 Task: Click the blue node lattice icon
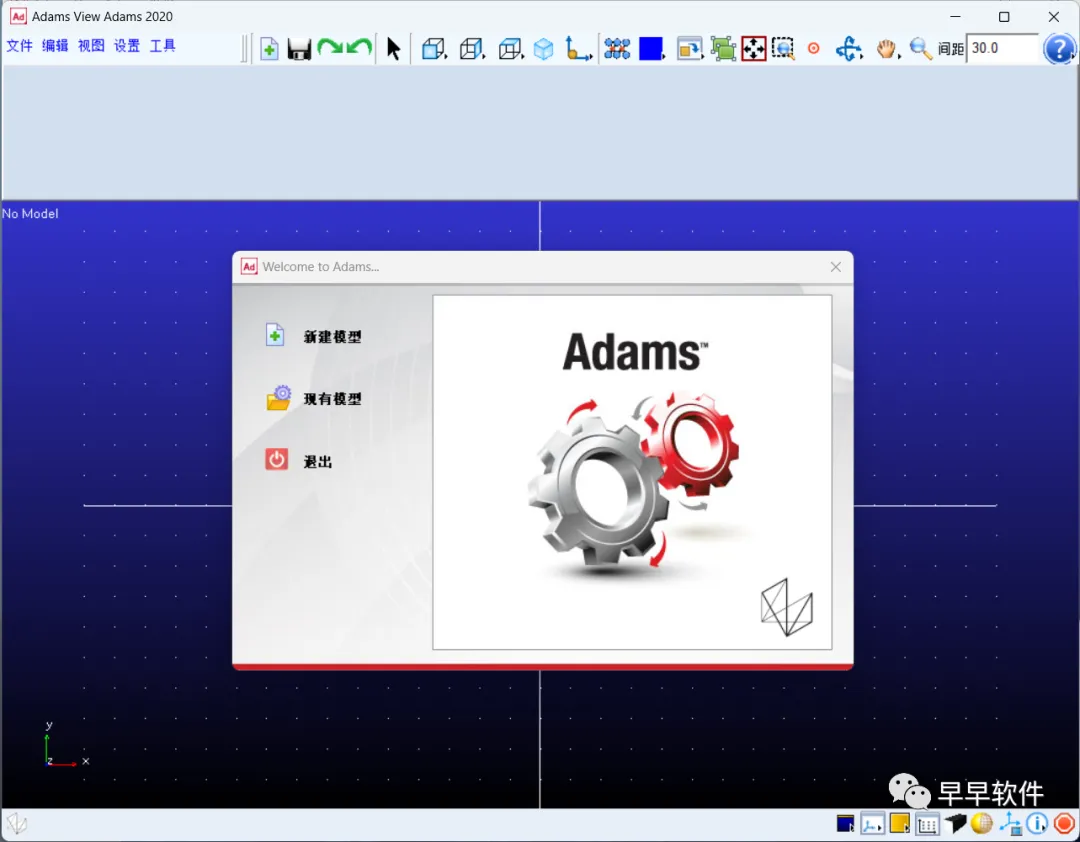(x=617, y=49)
